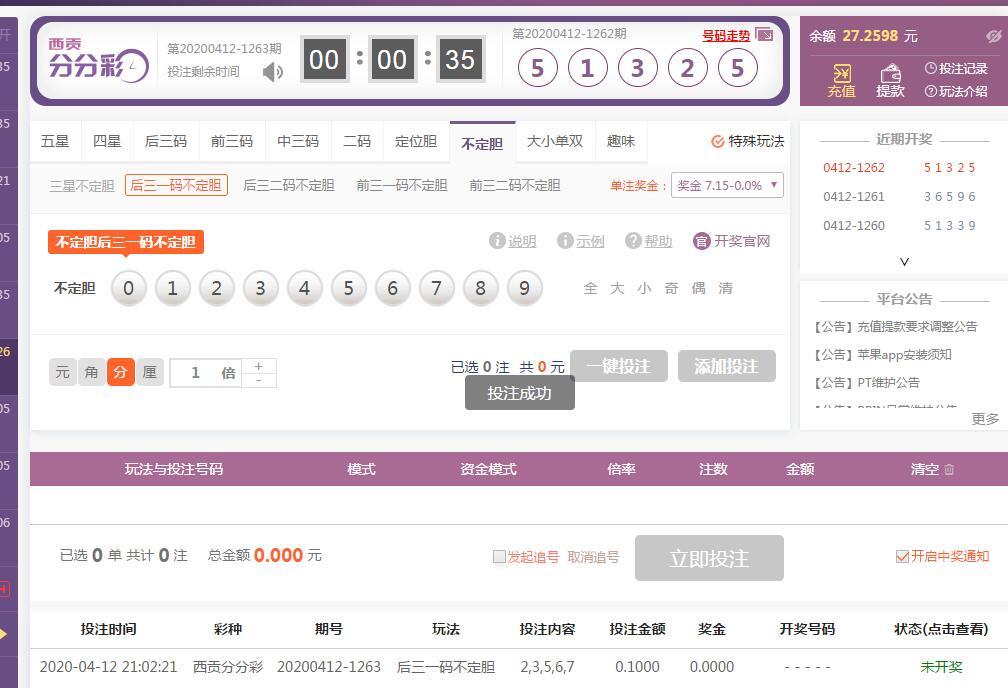Pick number ball 0
This screenshot has width=1008, height=688.
129,288
